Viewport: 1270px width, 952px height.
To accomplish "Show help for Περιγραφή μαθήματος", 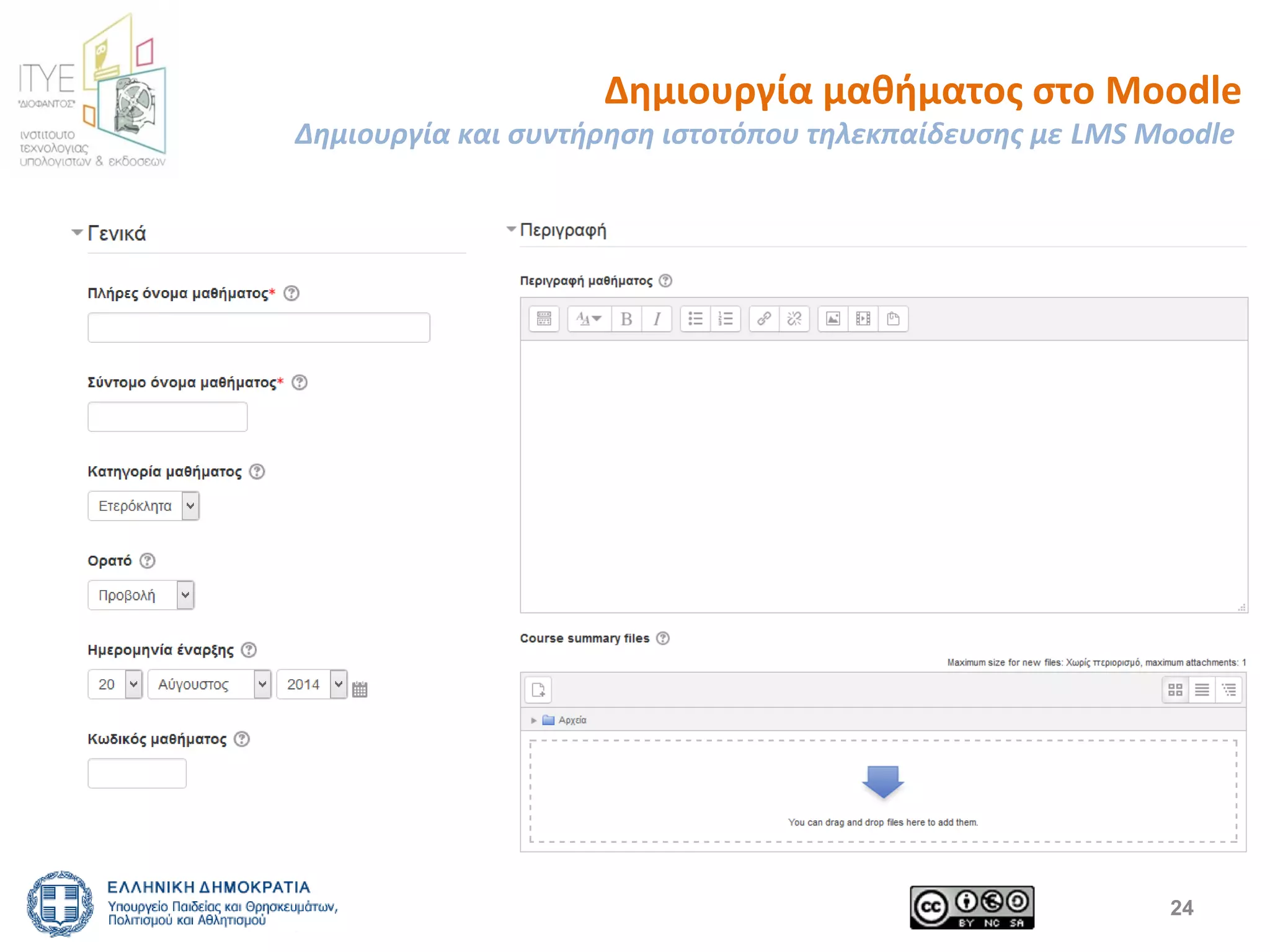I will (x=665, y=281).
